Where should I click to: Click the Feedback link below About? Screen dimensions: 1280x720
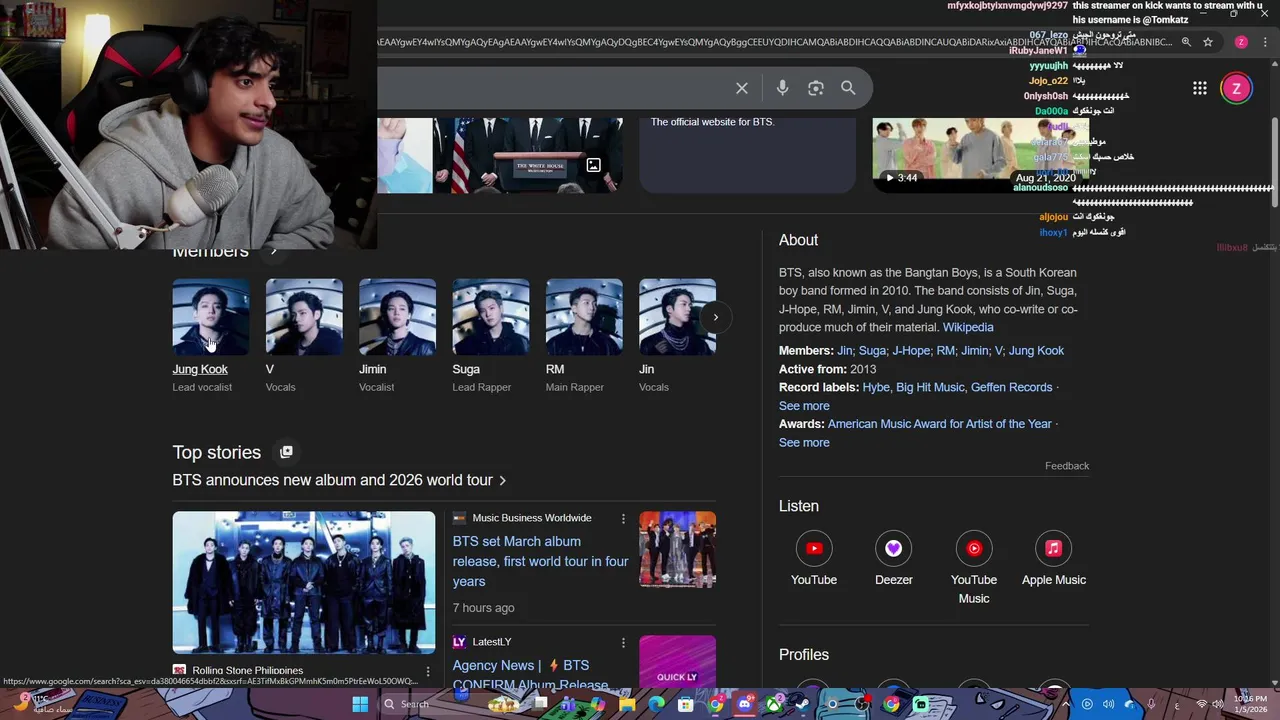coord(1067,466)
